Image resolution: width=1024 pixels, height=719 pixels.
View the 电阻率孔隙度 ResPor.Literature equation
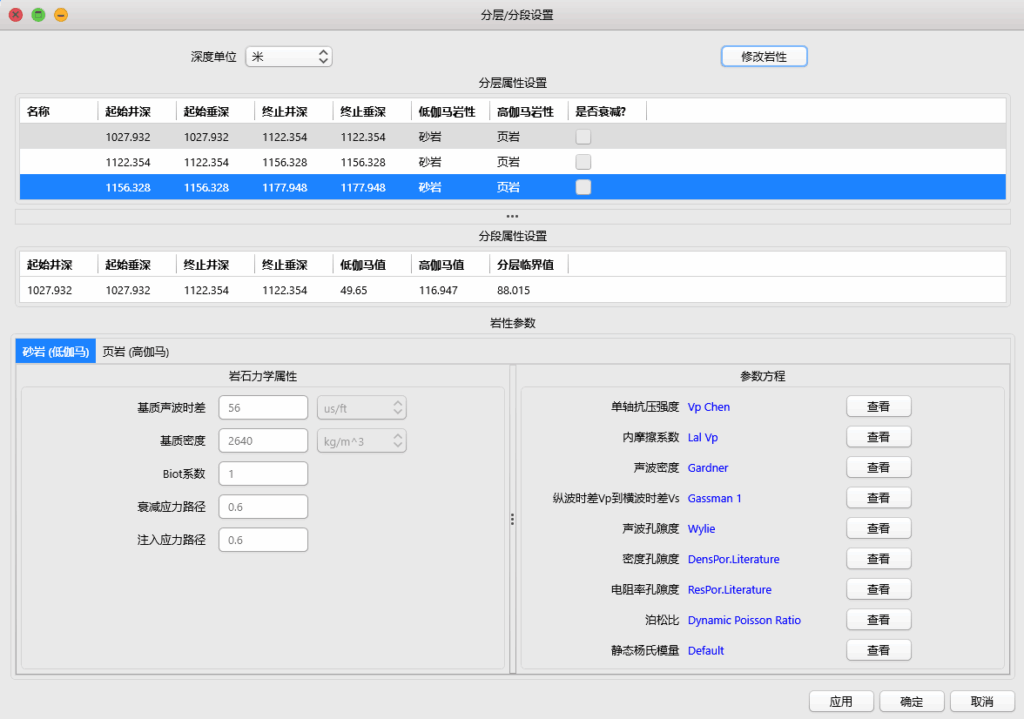(878, 589)
